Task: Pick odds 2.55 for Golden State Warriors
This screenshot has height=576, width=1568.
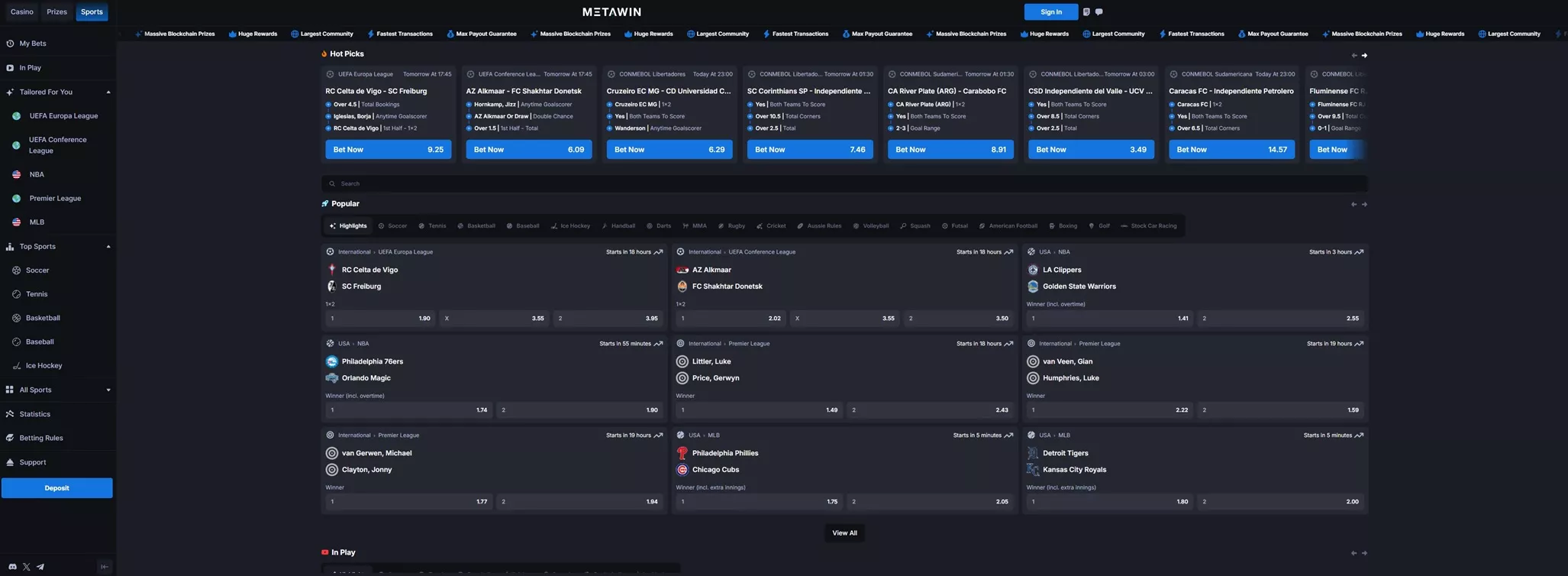Action: click(1280, 319)
